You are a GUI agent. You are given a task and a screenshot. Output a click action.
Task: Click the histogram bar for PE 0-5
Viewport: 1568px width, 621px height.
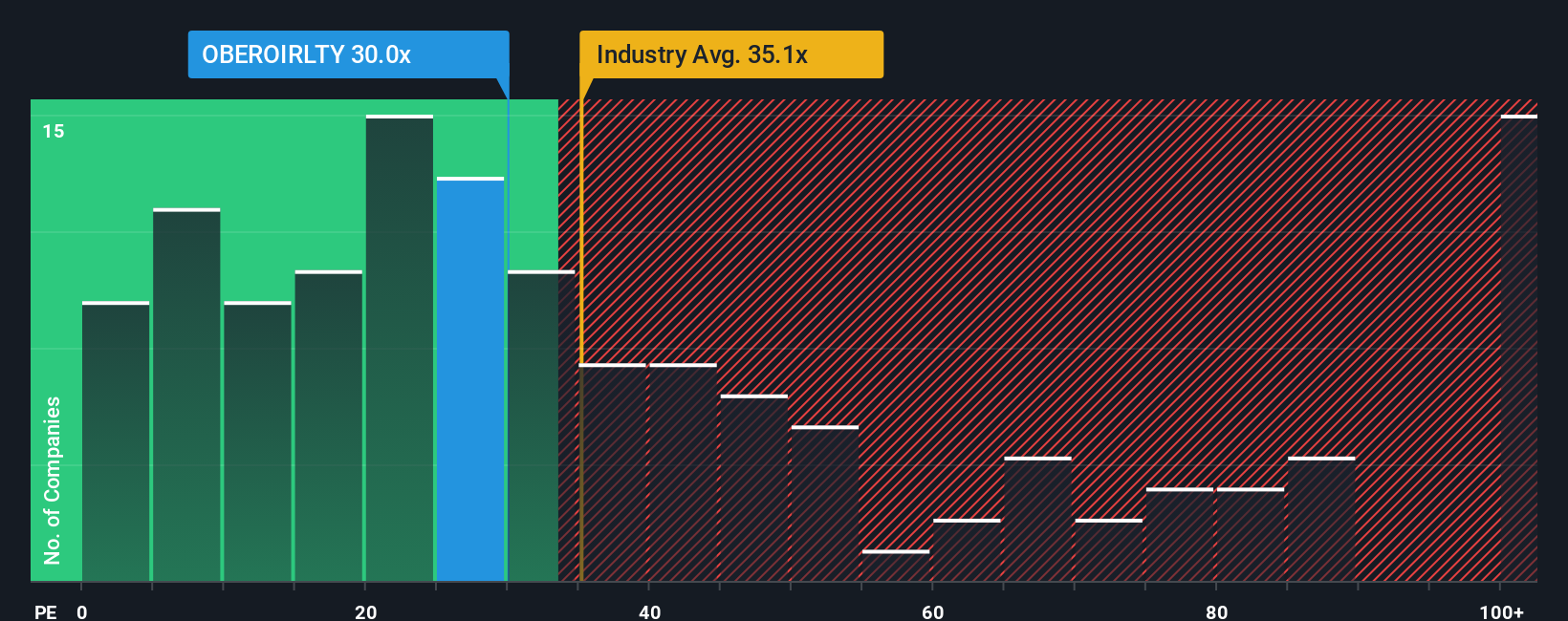(116, 441)
